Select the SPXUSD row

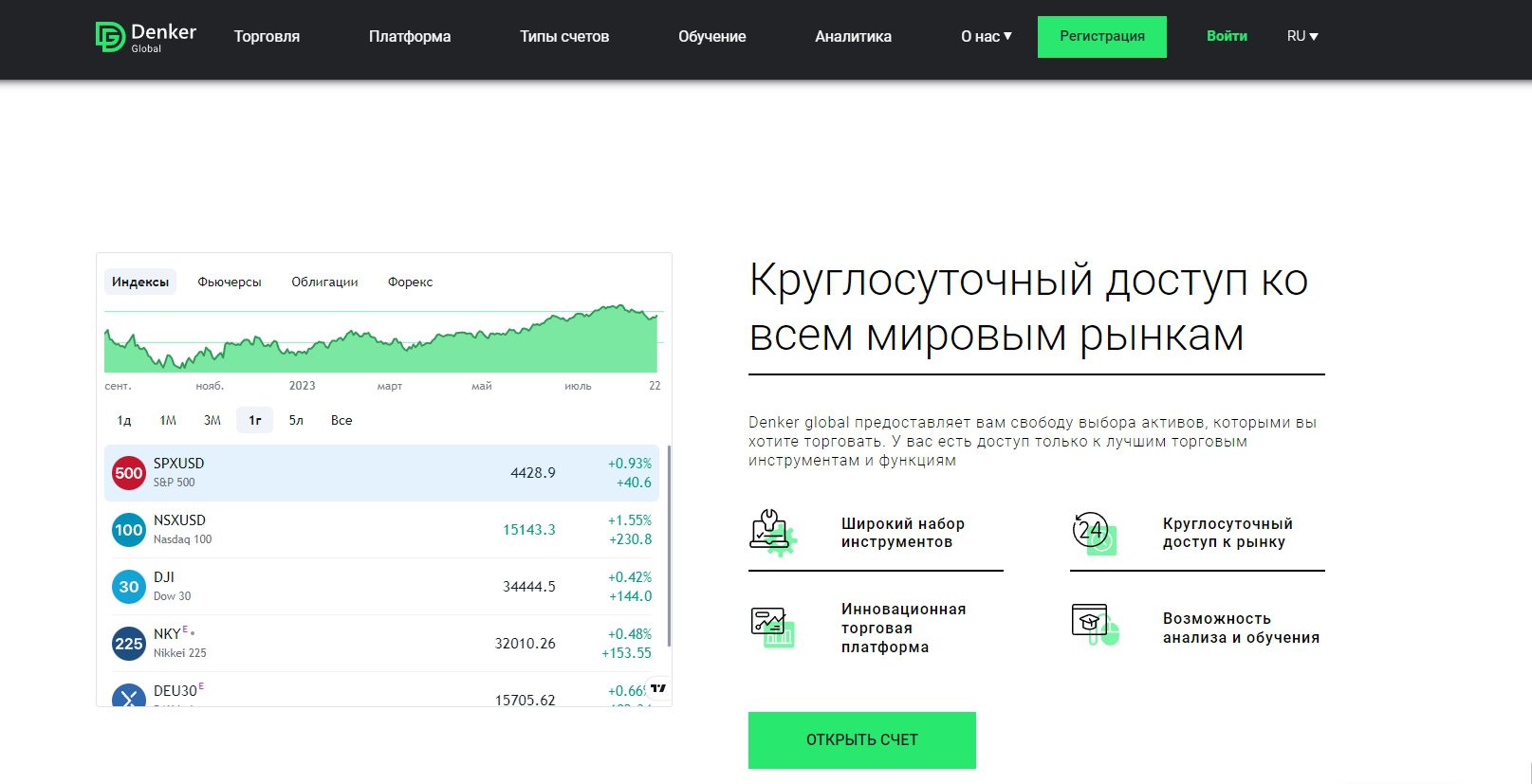click(x=381, y=473)
